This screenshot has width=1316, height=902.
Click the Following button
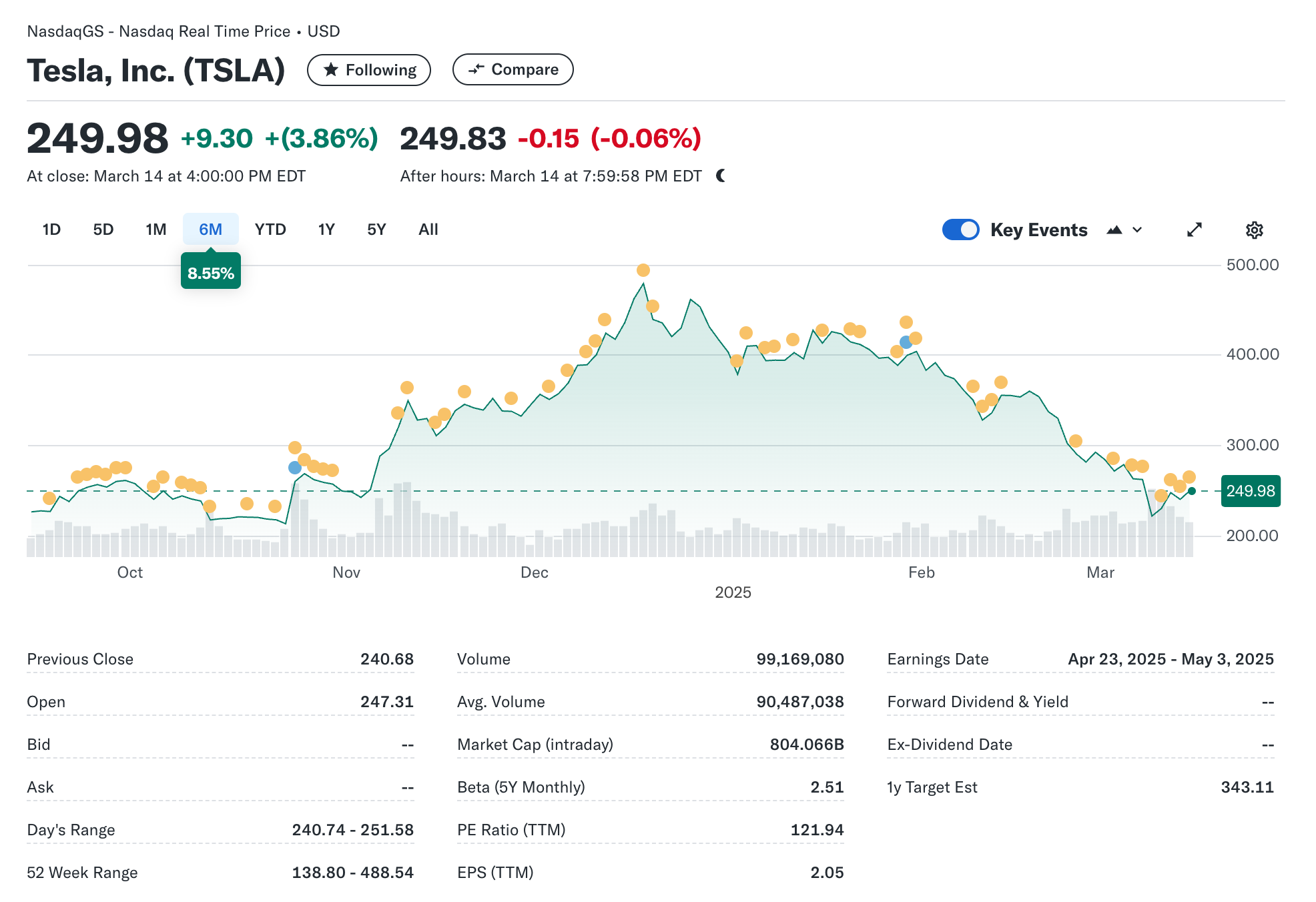pyautogui.click(x=368, y=70)
